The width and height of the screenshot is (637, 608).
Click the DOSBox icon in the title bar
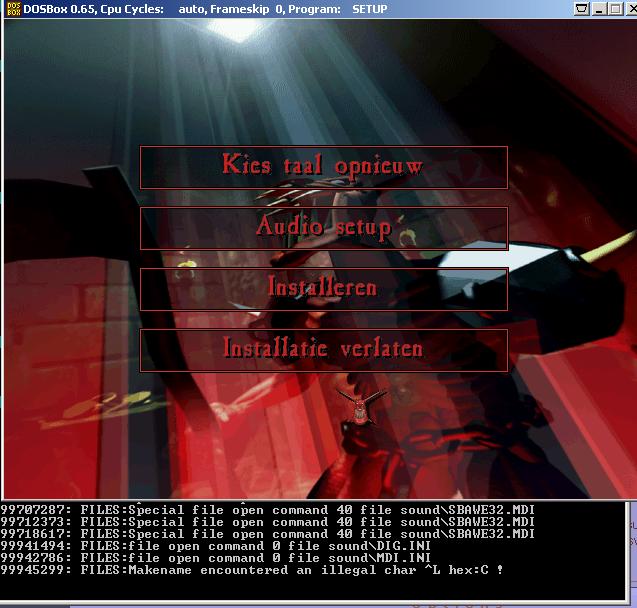pos(11,9)
